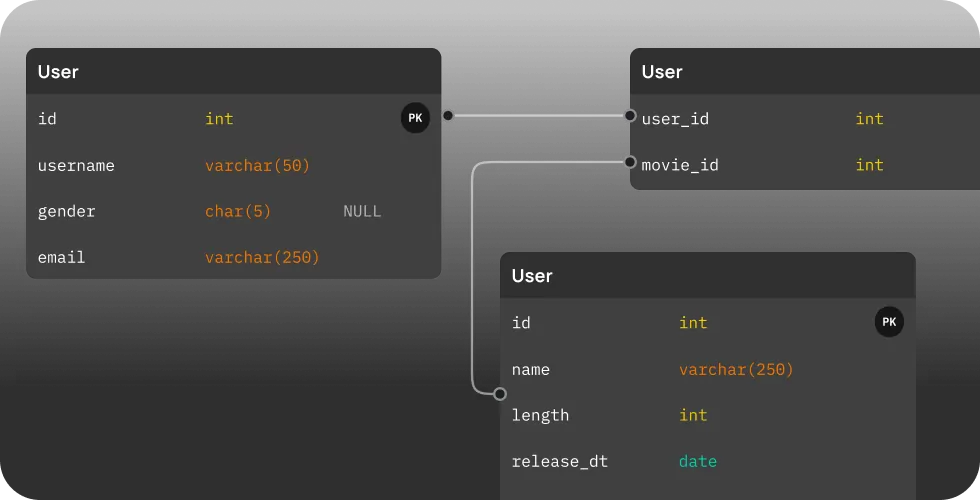Select the connector endpoint near the length row
This screenshot has height=500, width=980.
click(x=499, y=394)
